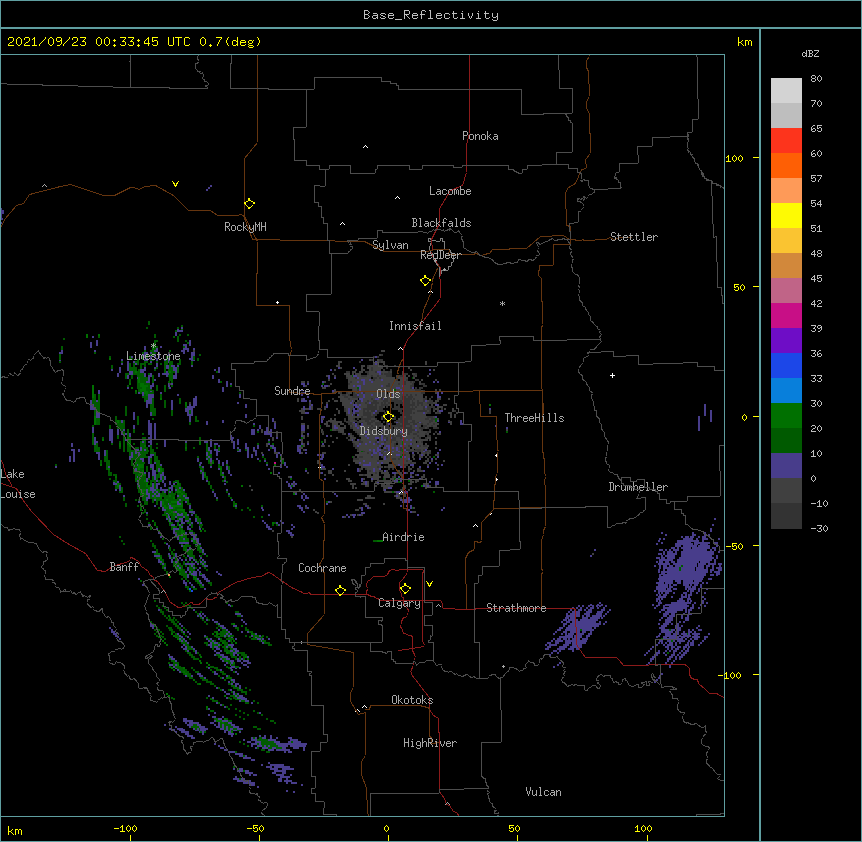This screenshot has height=842, width=862.
Task: Select the royal blue swatch in dBZ legend
Action: click(786, 365)
